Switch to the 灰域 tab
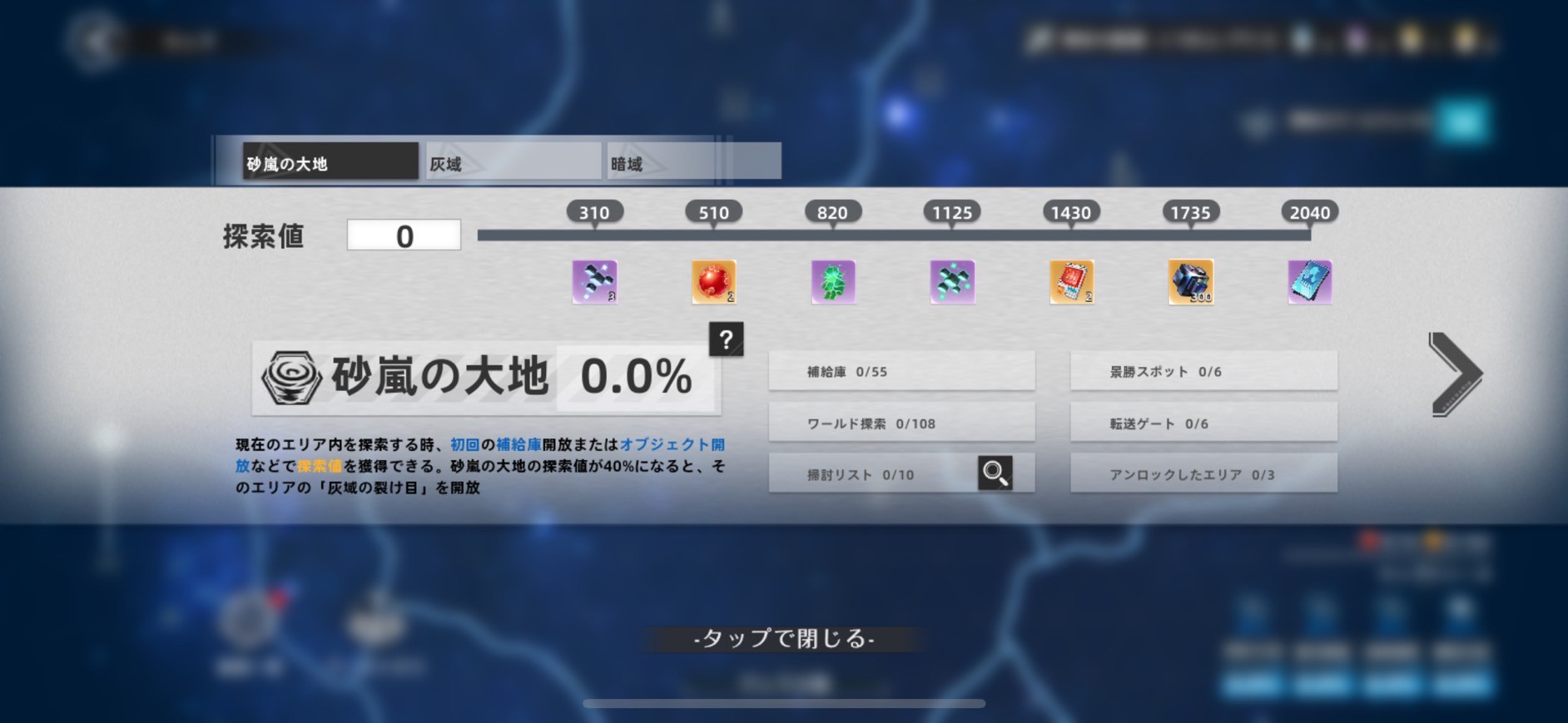This screenshot has width=1568, height=723. click(513, 161)
